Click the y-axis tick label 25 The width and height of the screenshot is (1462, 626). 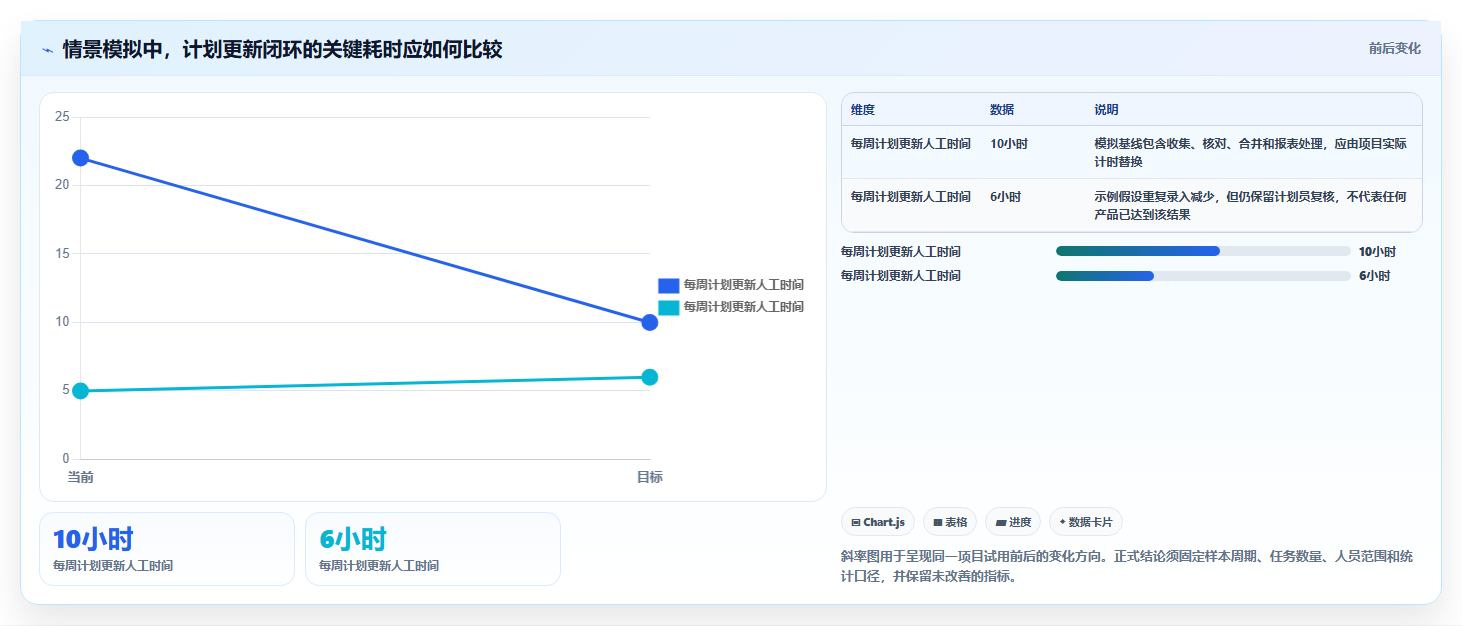click(62, 117)
